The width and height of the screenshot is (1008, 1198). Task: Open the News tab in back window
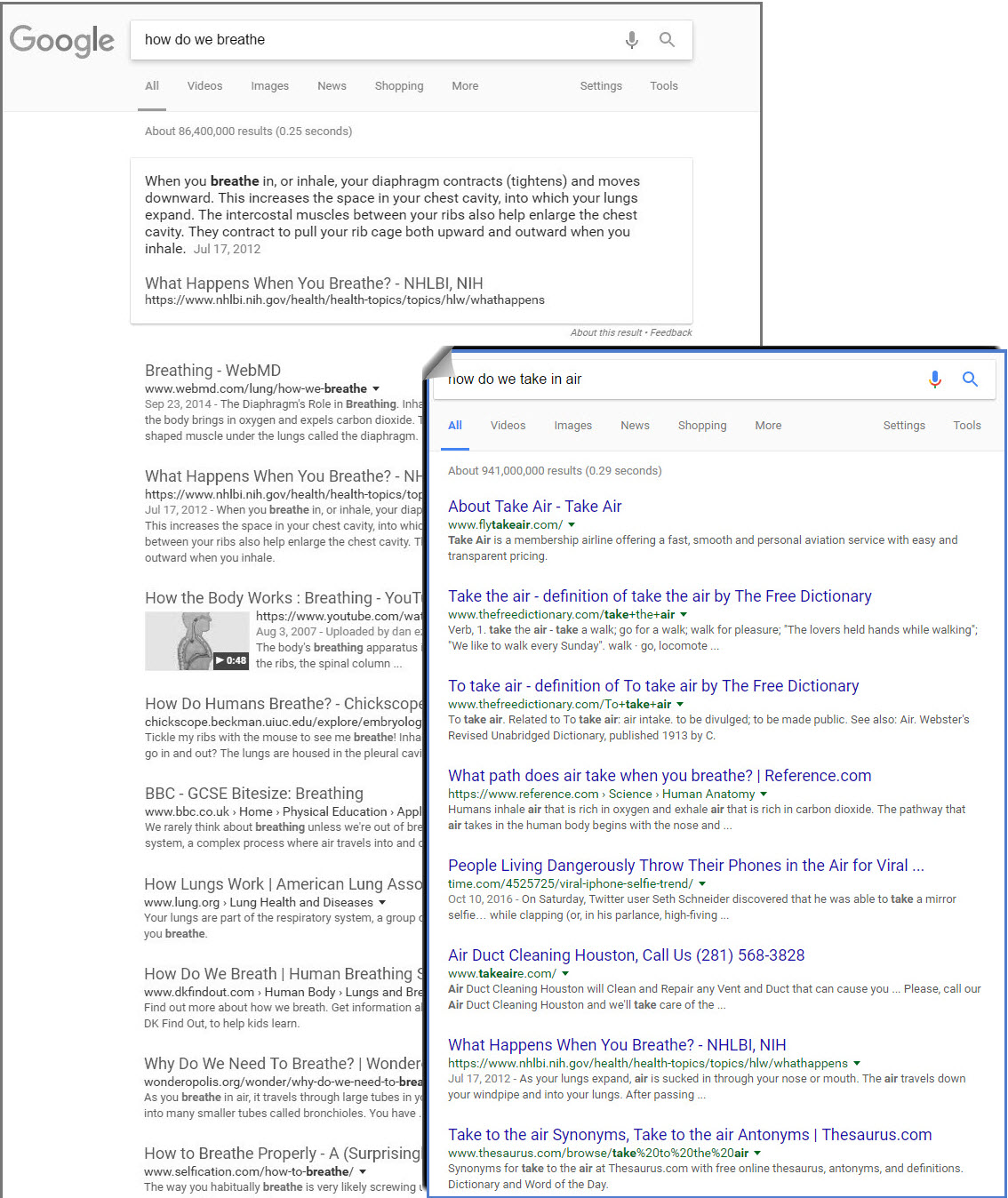click(x=332, y=86)
